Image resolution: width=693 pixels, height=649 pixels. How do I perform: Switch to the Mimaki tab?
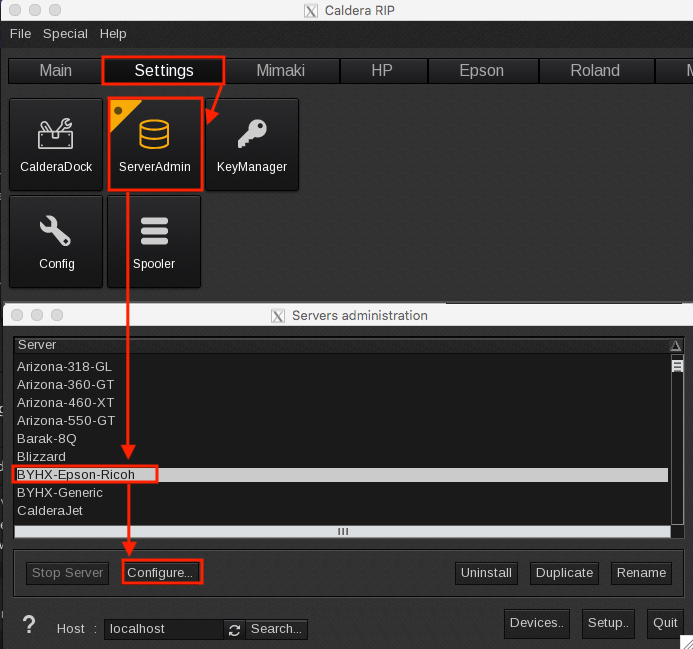point(281,71)
